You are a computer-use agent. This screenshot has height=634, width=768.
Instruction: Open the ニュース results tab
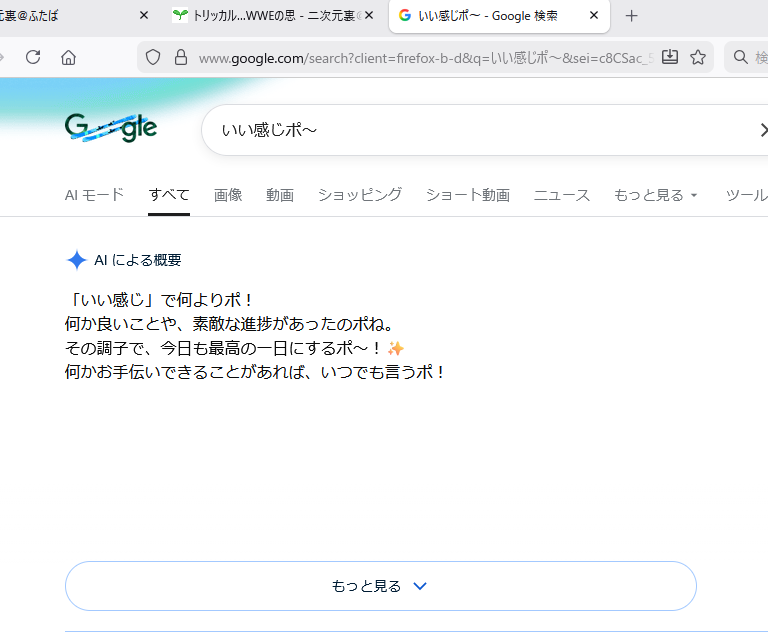561,195
